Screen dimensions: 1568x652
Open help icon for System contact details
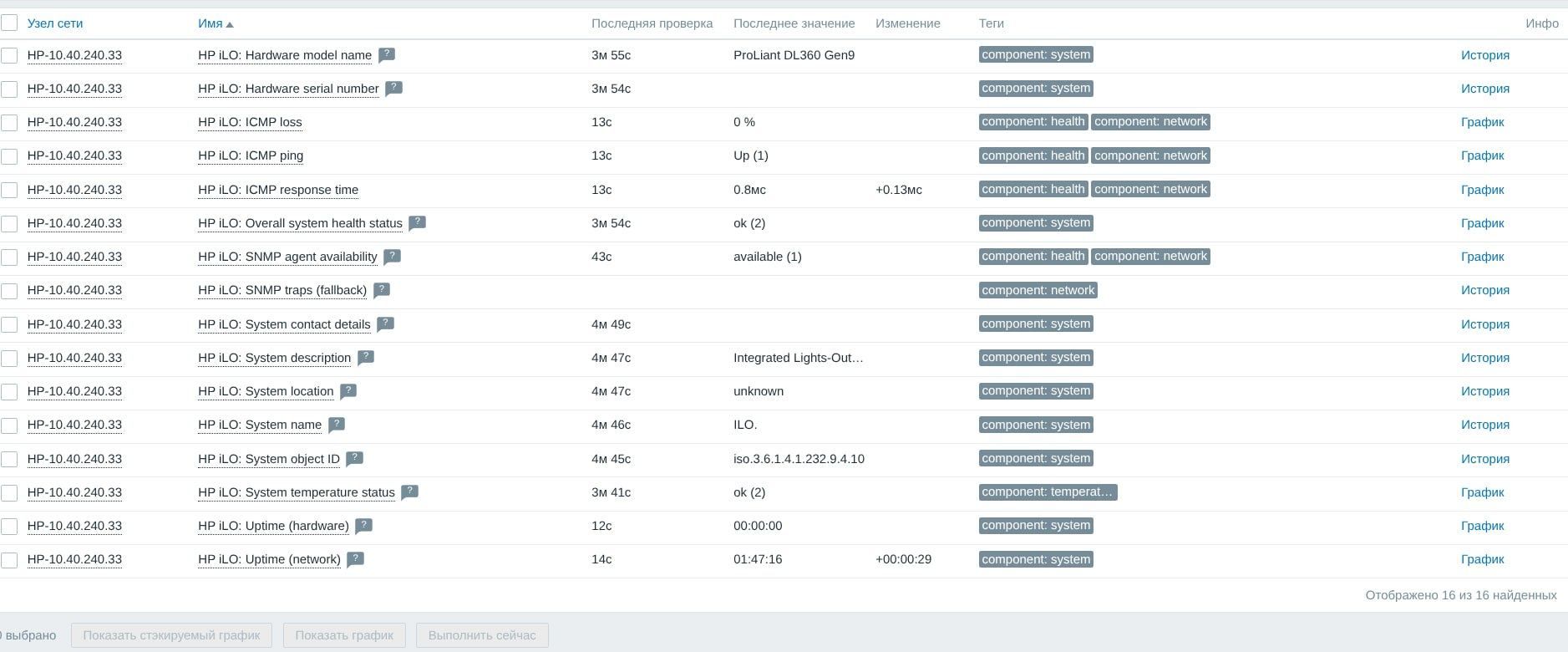click(x=385, y=324)
